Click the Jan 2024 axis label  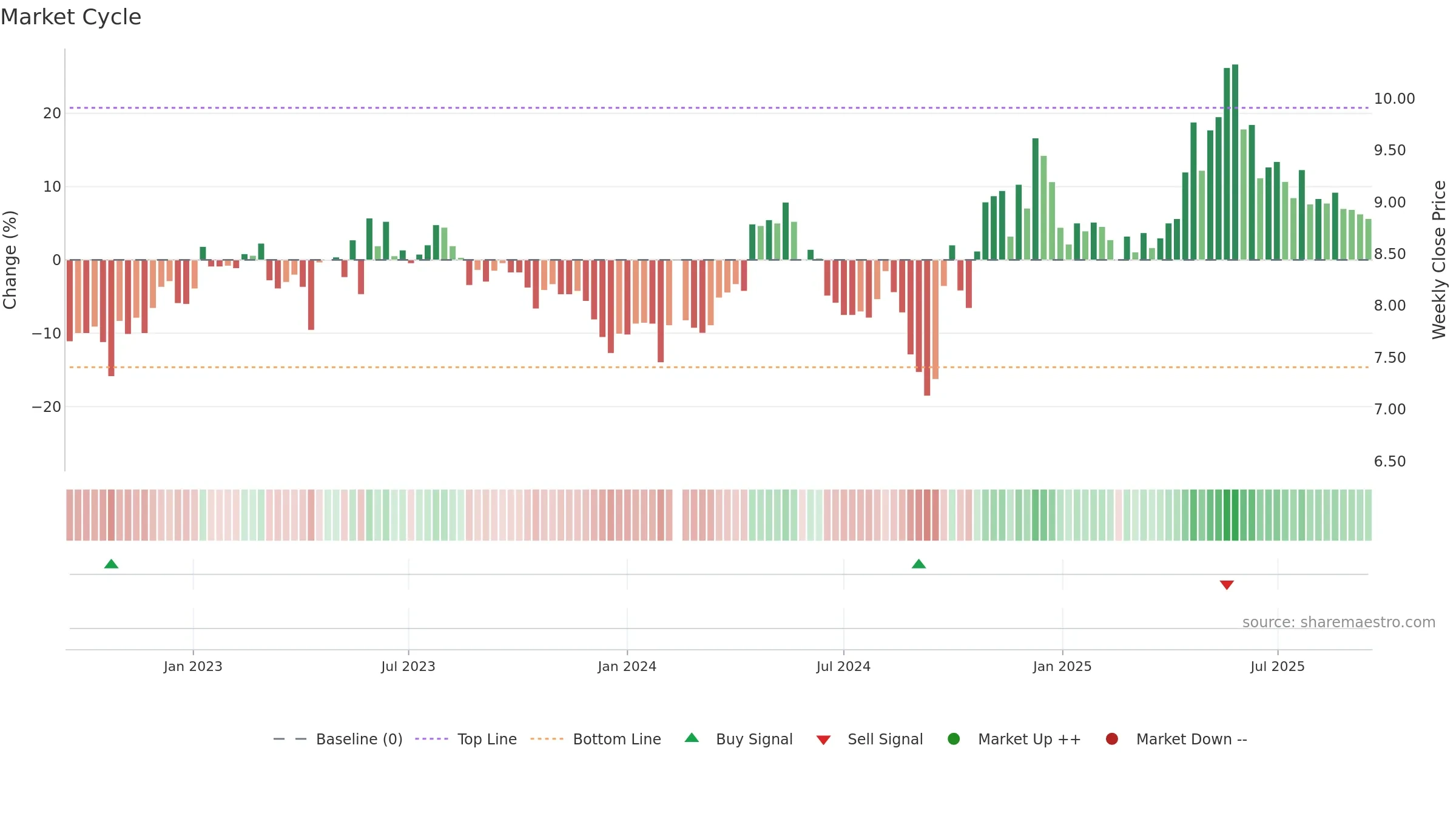(627, 667)
